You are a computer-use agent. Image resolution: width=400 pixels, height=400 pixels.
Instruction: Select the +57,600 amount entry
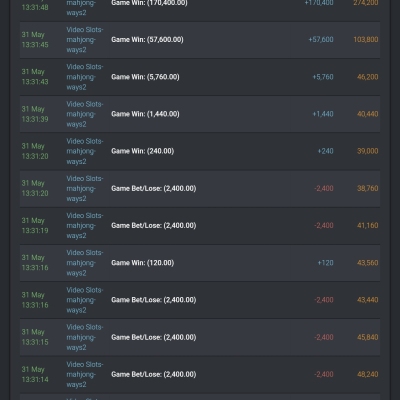pos(321,40)
